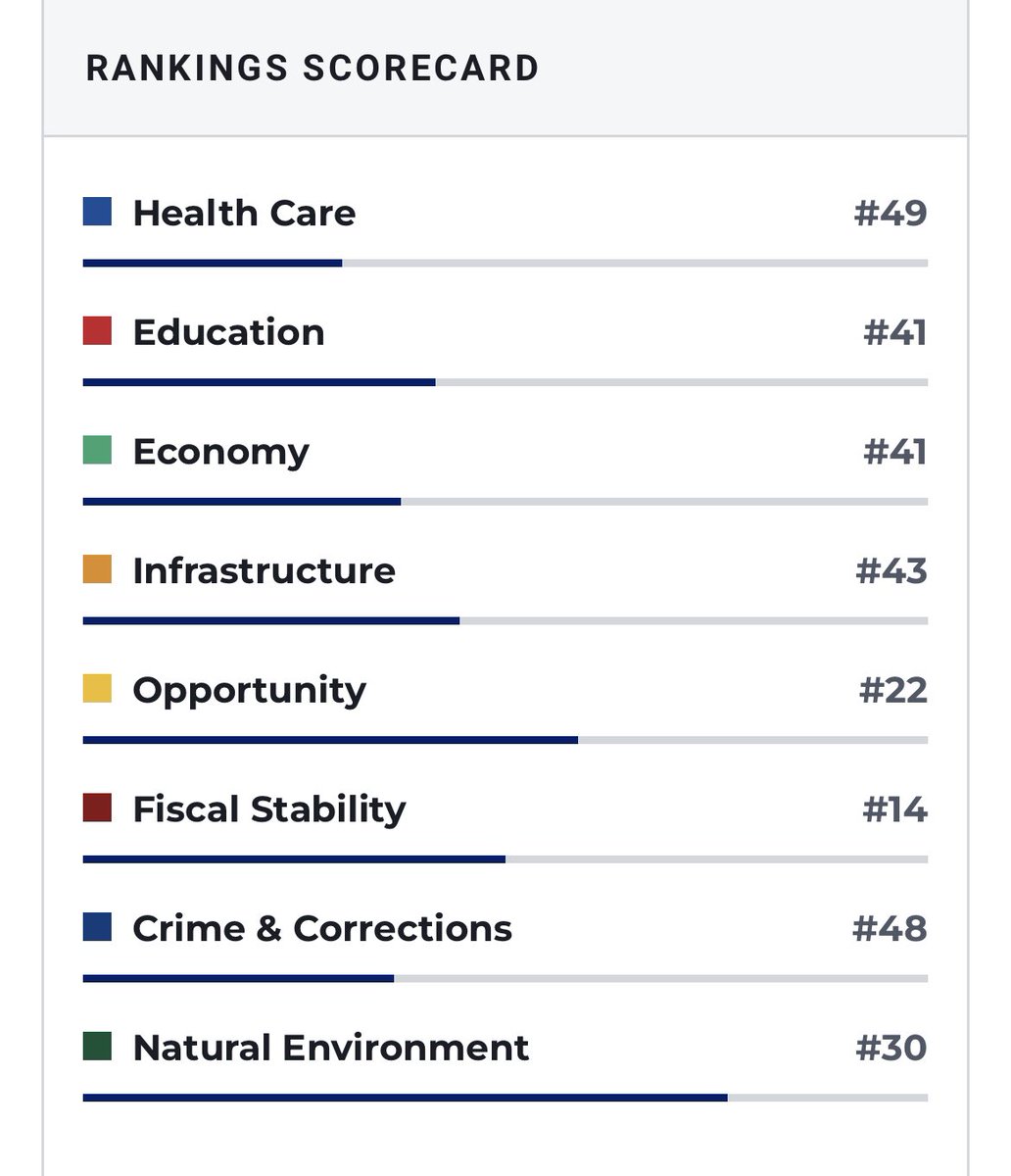Screen dimensions: 1011x1176
Task: Click the green Economy color square
Action: (97, 451)
